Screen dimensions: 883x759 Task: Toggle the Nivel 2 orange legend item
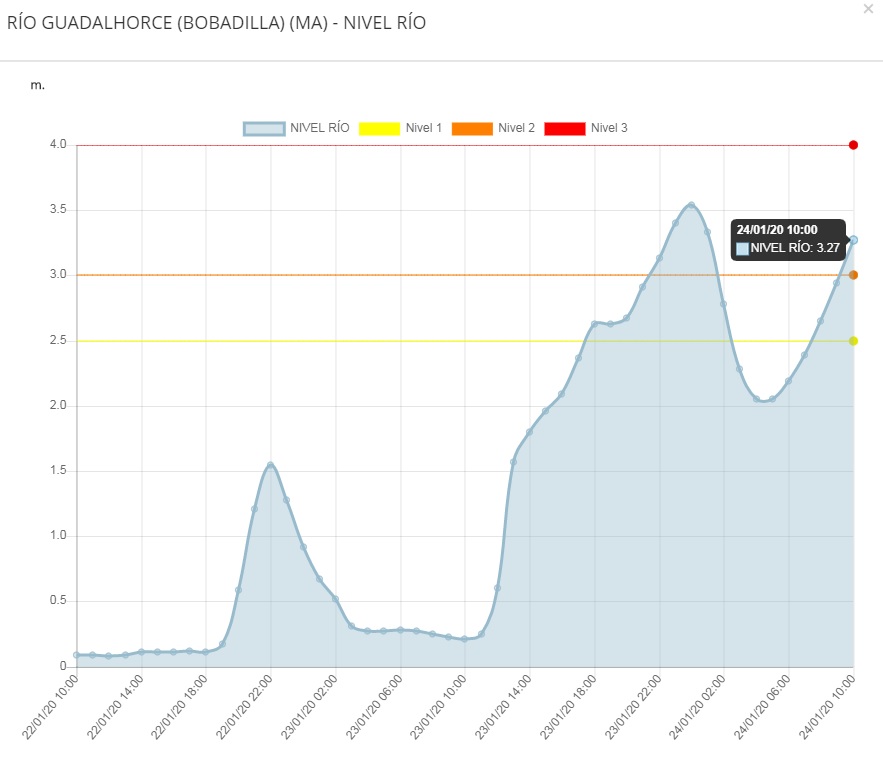[493, 128]
